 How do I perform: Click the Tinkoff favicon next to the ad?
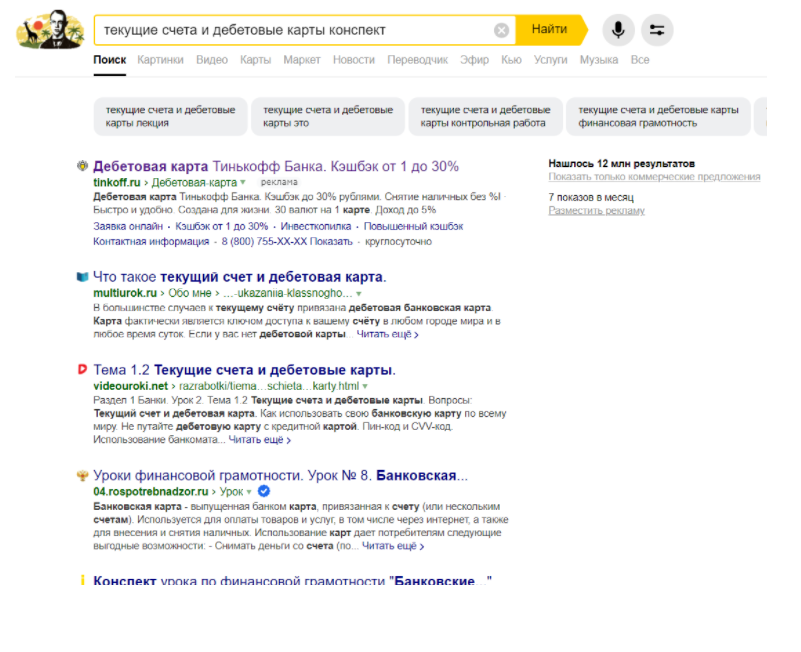82,166
